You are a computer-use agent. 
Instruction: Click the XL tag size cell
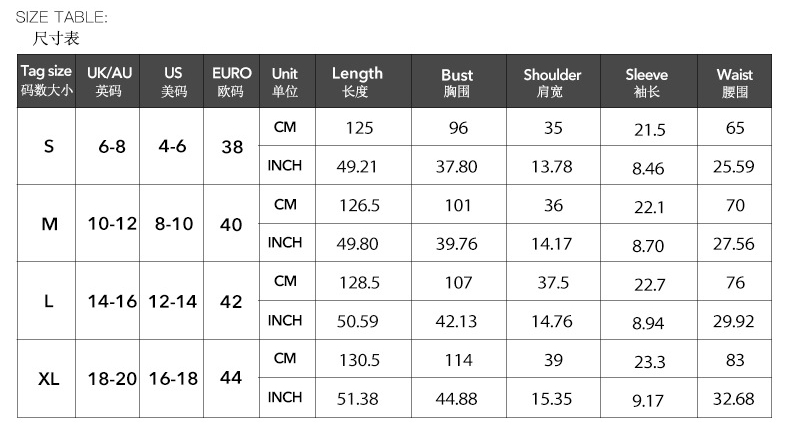(x=49, y=379)
